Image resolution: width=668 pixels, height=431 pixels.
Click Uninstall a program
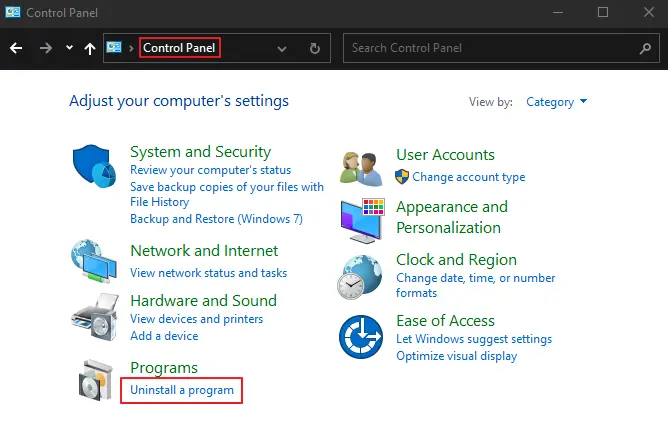coord(182,390)
